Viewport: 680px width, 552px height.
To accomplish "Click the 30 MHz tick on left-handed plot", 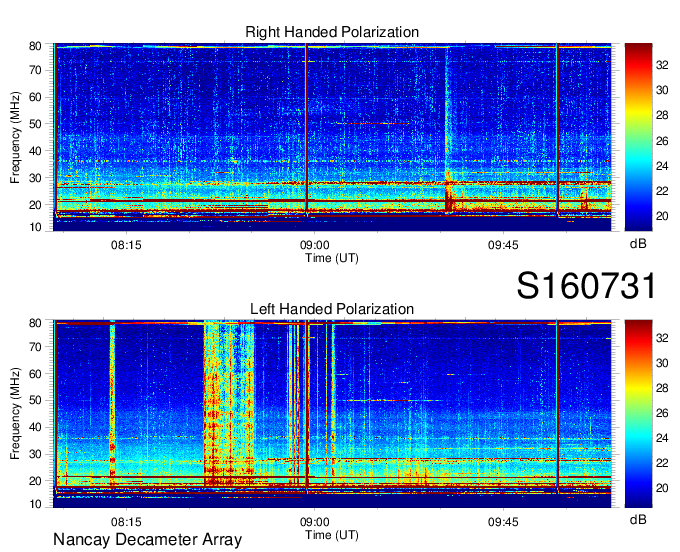I will (x=35, y=454).
